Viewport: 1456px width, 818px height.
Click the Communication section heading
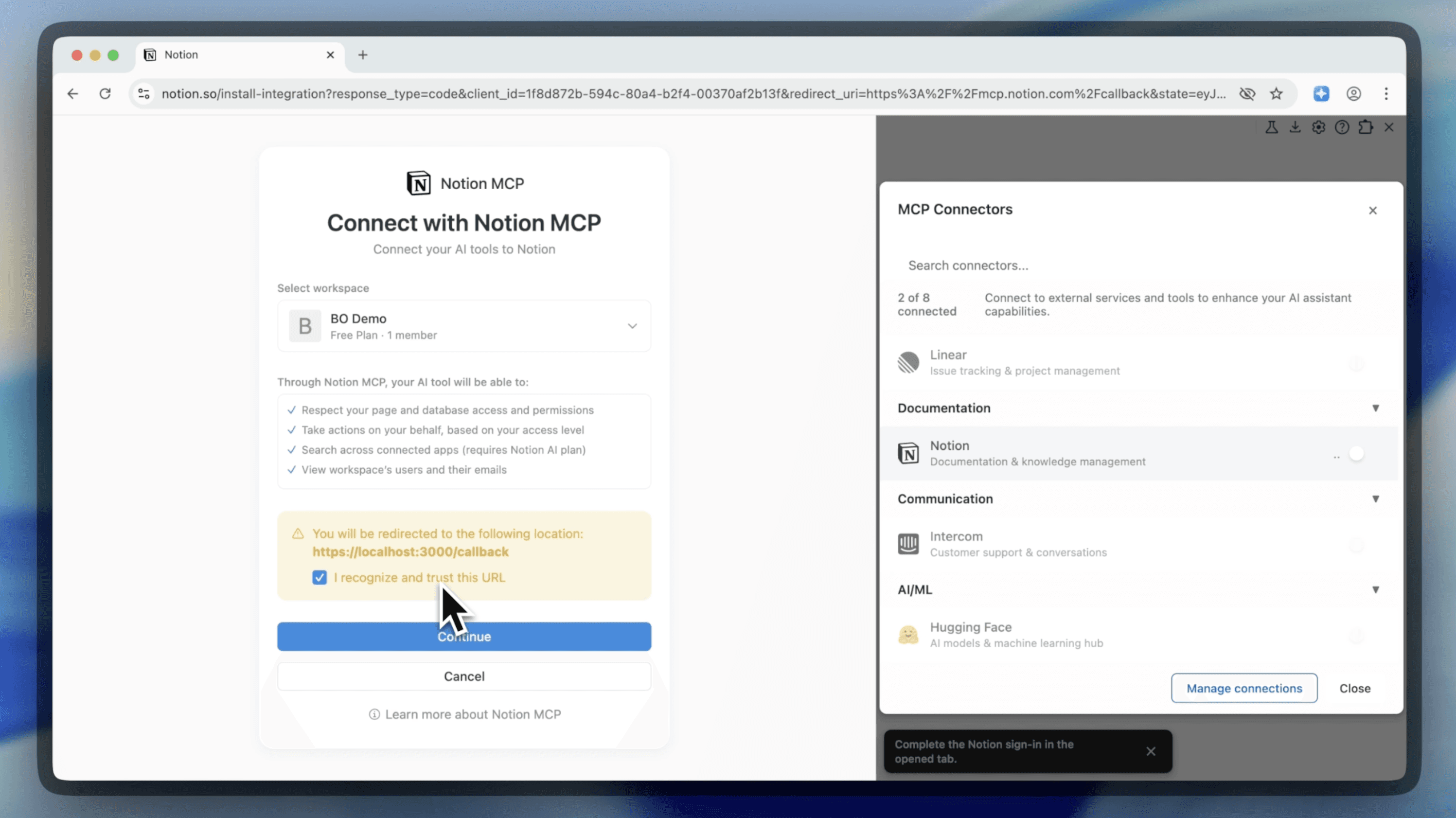tap(945, 498)
